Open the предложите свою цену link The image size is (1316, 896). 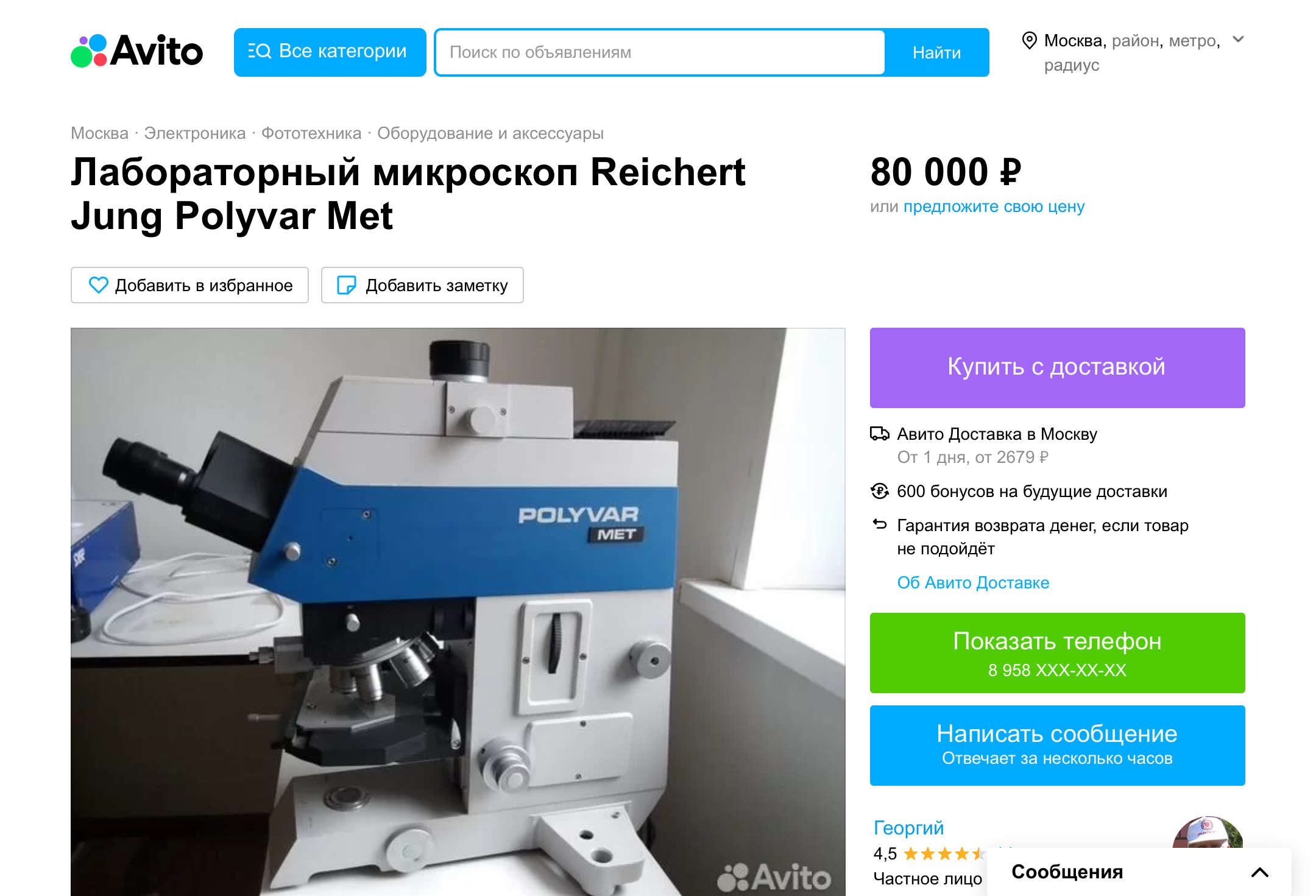click(994, 207)
